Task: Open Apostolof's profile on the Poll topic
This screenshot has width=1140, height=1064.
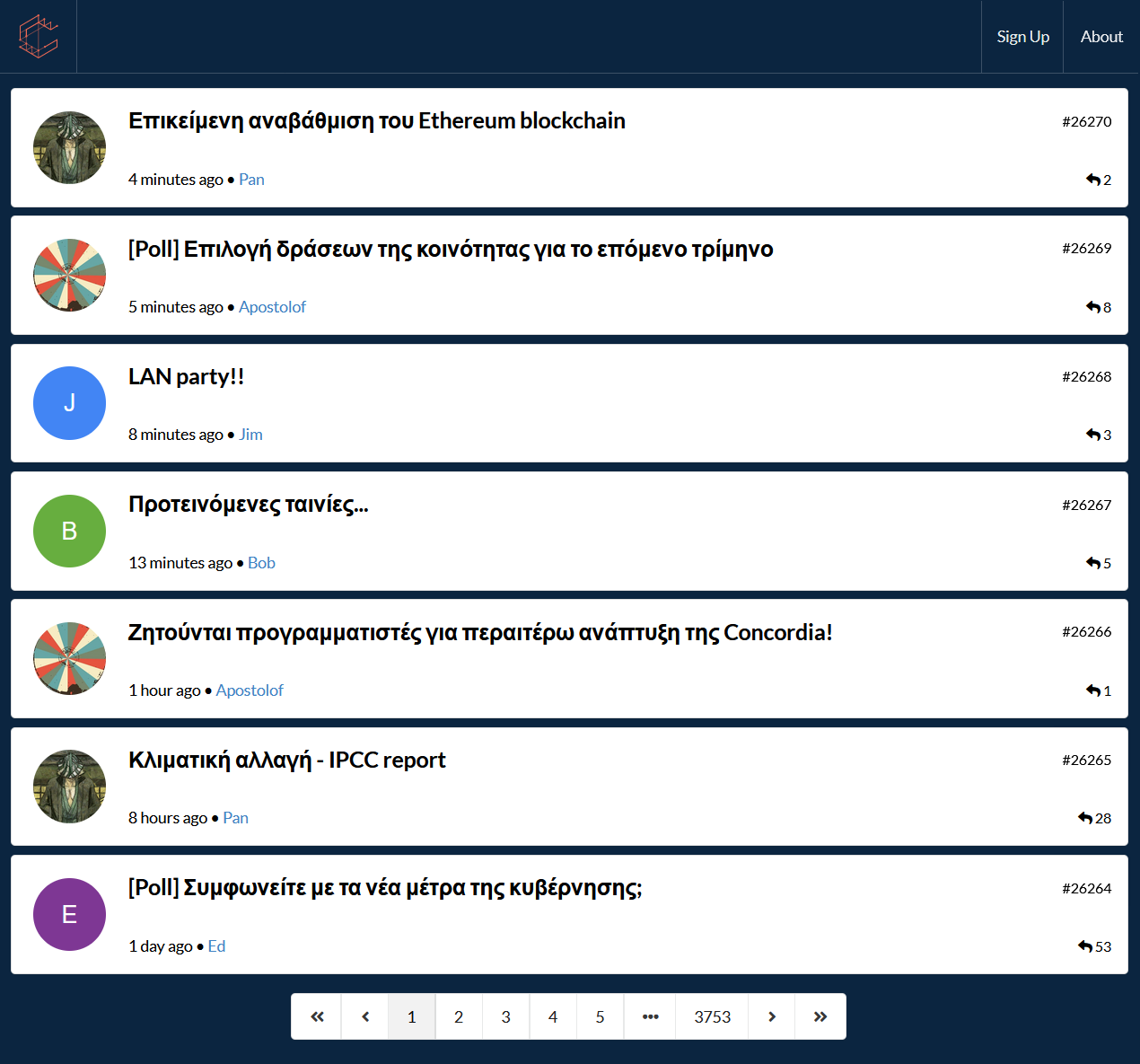Action: tap(272, 307)
